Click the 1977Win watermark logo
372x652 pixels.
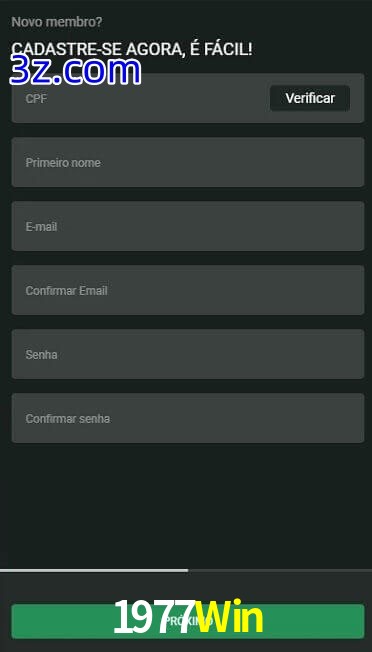188,618
